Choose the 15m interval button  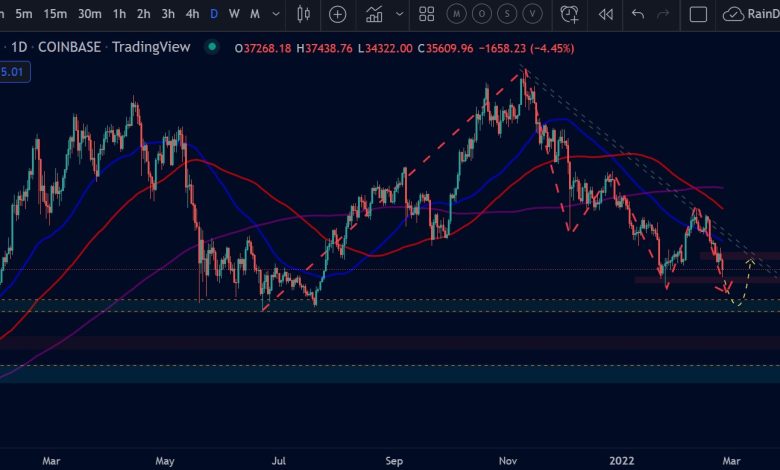(x=56, y=14)
